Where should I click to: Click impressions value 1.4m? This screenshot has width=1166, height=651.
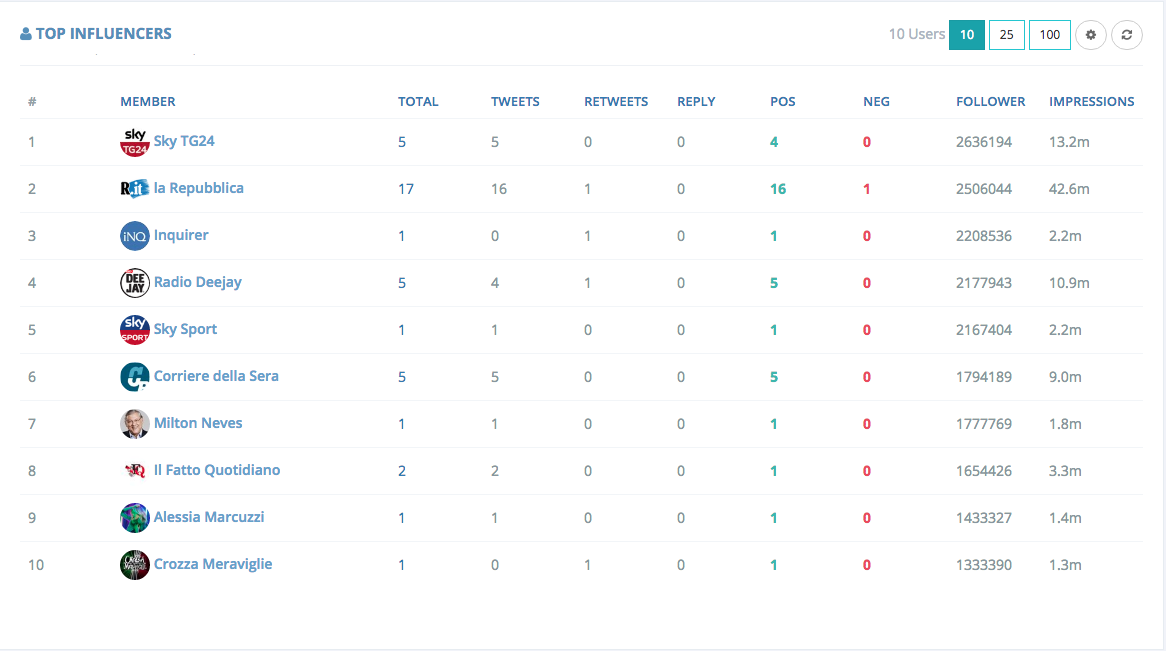(x=1065, y=518)
